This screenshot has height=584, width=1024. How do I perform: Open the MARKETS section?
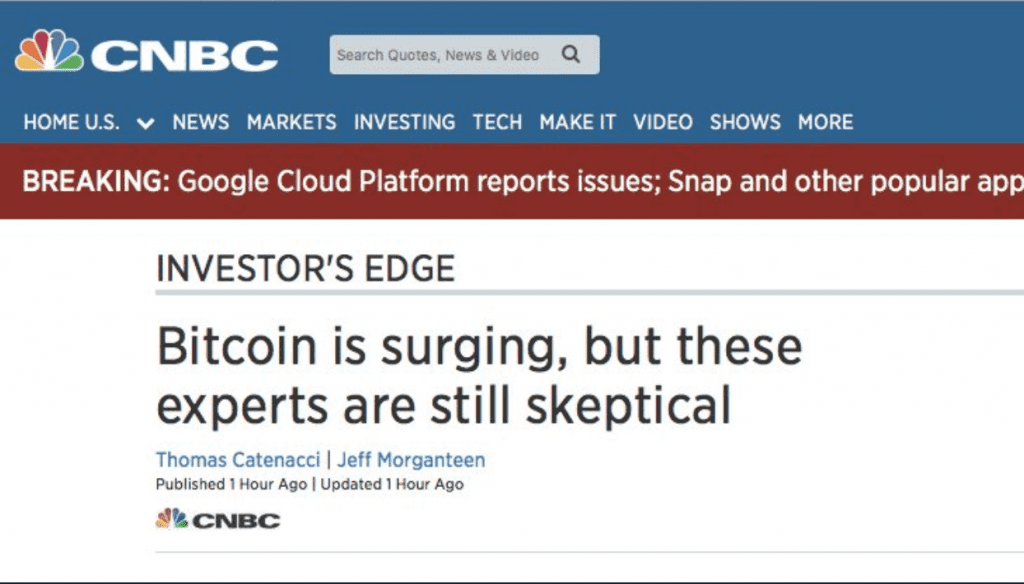click(x=291, y=122)
